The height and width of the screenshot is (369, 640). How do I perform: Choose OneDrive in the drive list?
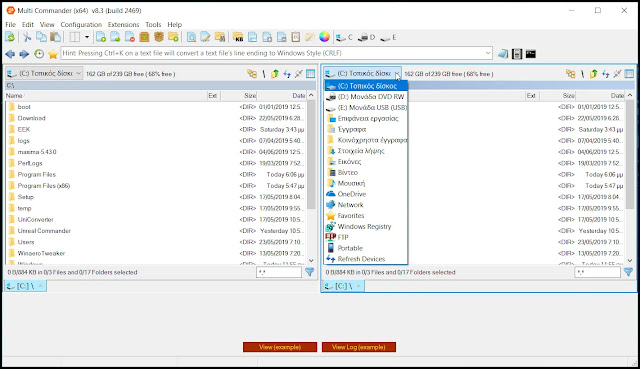[x=366, y=194]
